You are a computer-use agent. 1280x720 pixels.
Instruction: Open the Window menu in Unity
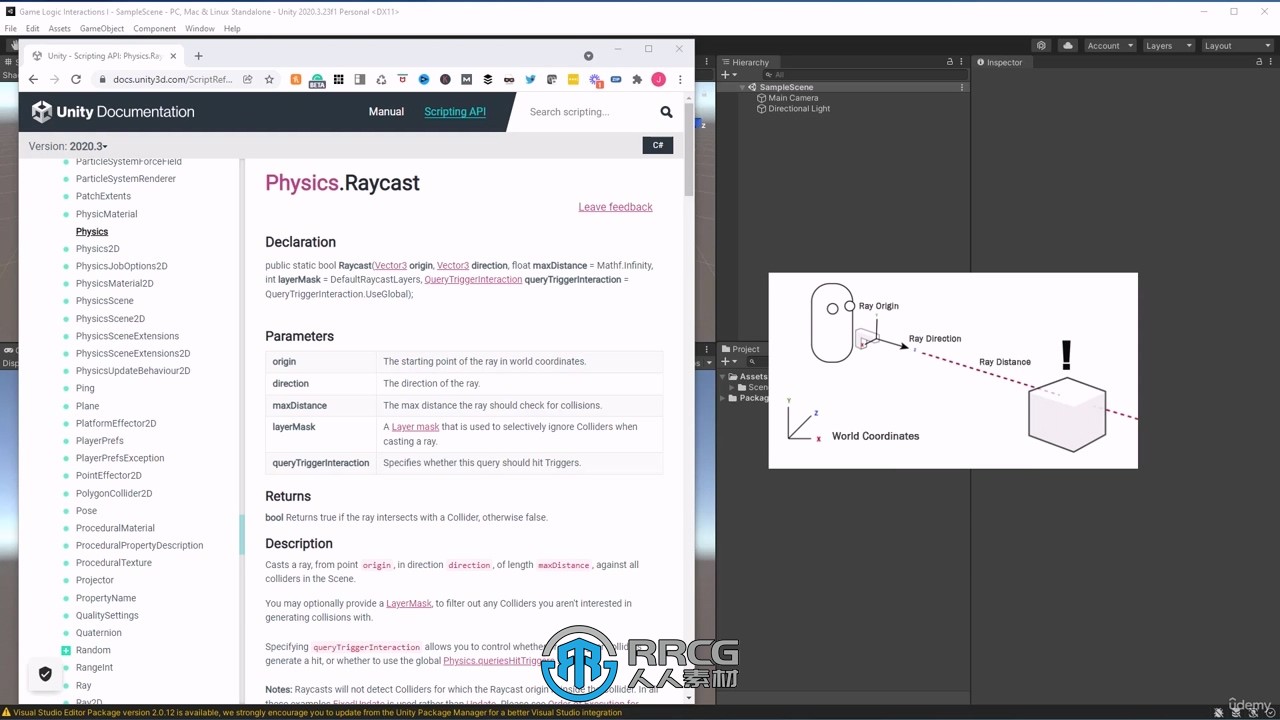[200, 29]
